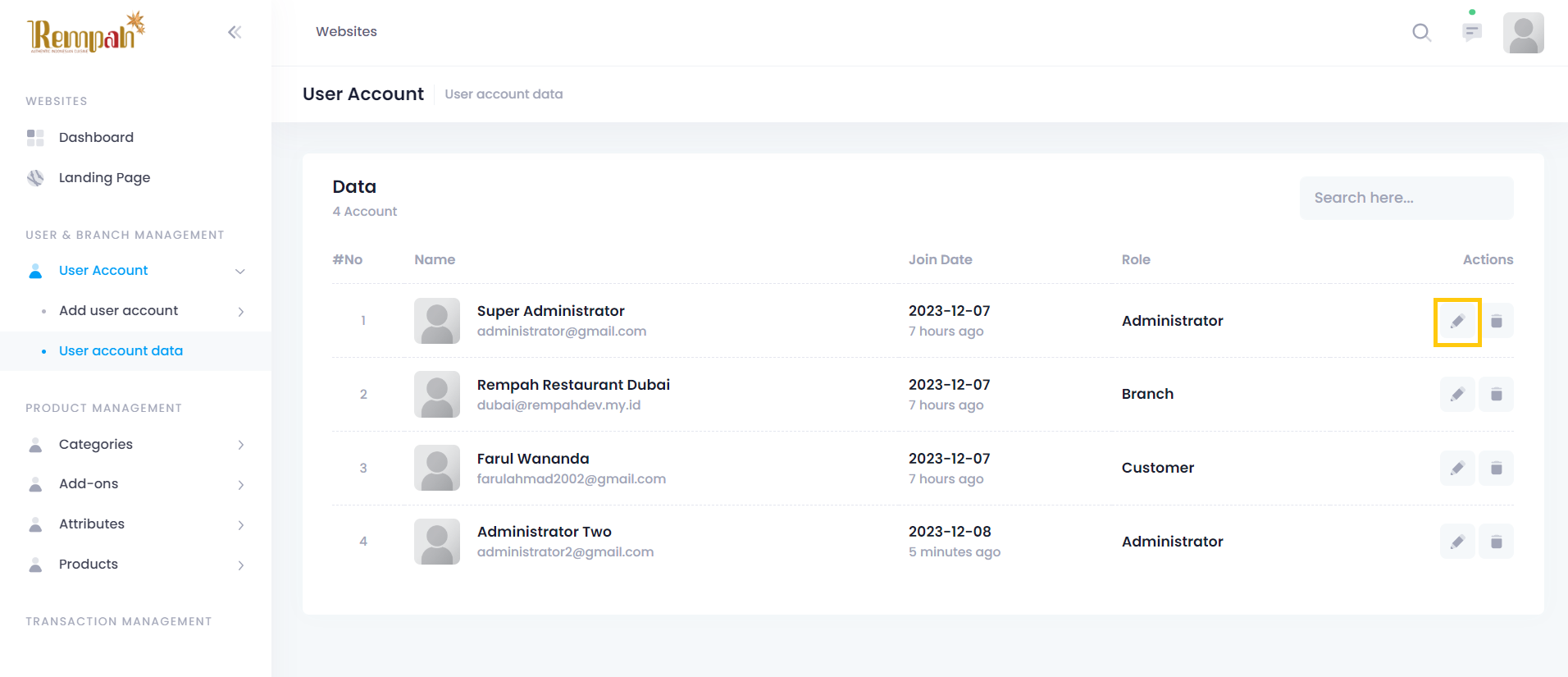This screenshot has width=1568, height=677.
Task: Open the profile avatar in header
Action: (x=1523, y=33)
